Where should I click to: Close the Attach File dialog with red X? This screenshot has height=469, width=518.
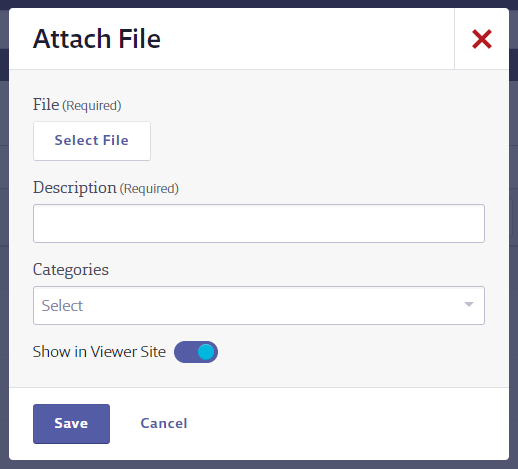pos(482,39)
